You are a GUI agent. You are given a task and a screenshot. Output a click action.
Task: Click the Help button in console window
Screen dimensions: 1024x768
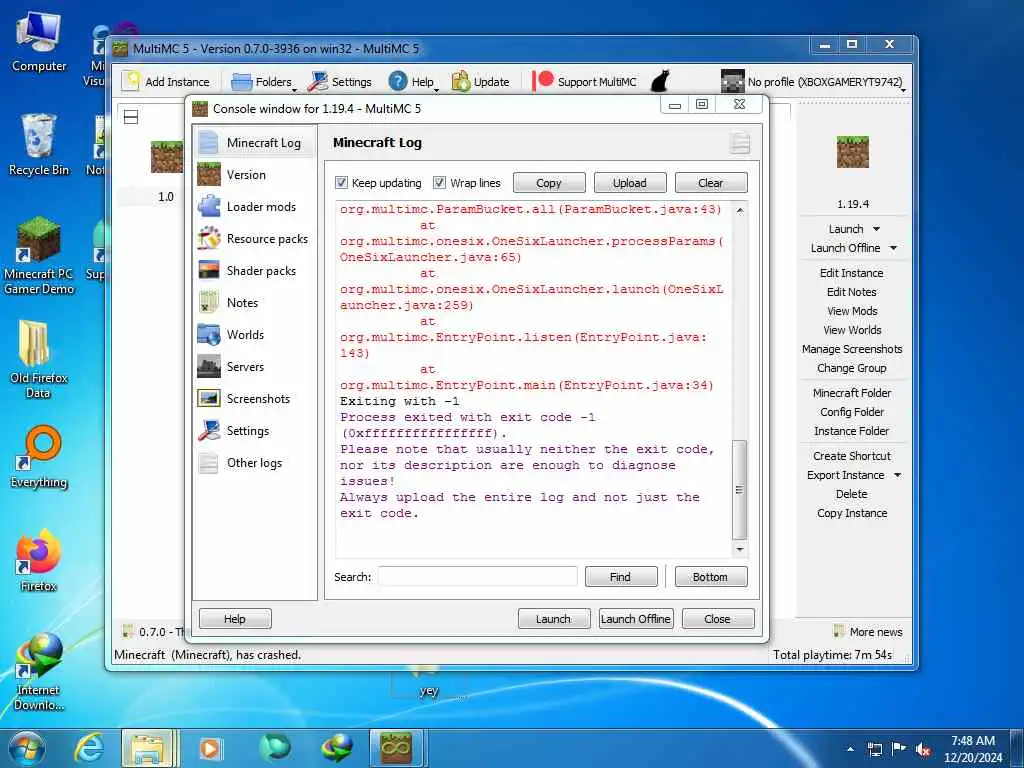(235, 618)
